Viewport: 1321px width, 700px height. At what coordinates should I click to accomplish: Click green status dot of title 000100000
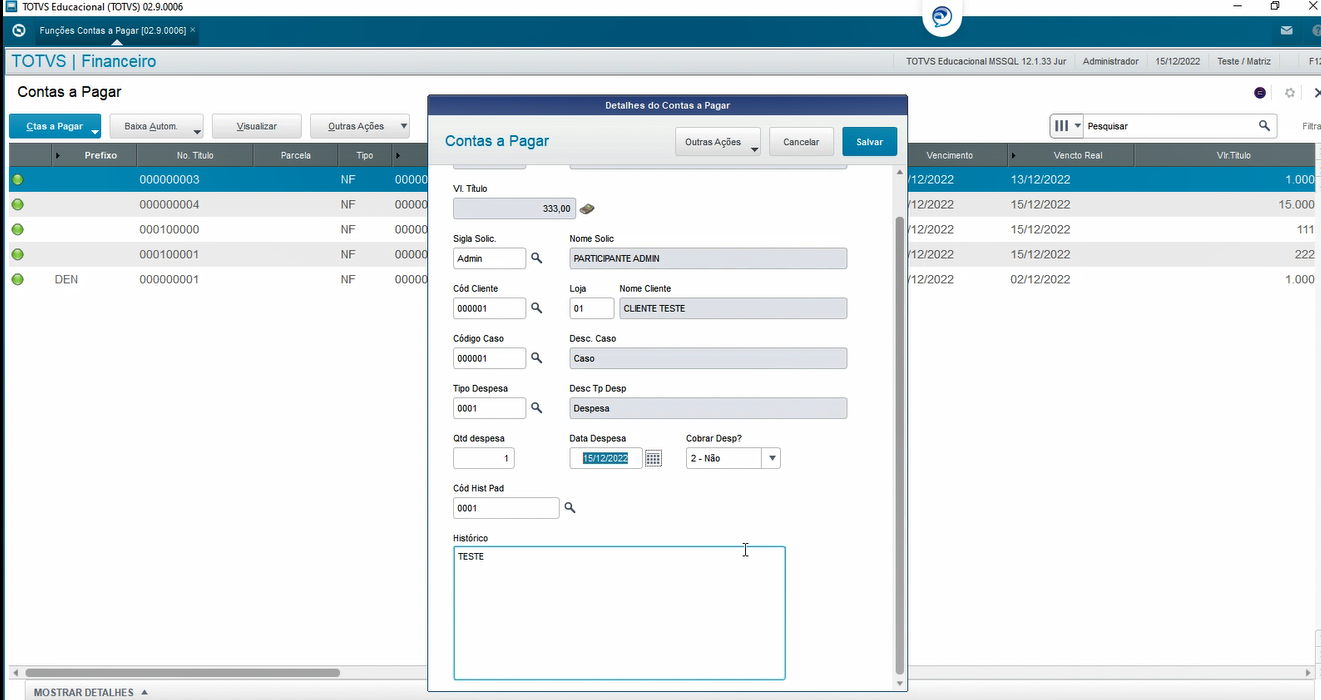pos(17,229)
